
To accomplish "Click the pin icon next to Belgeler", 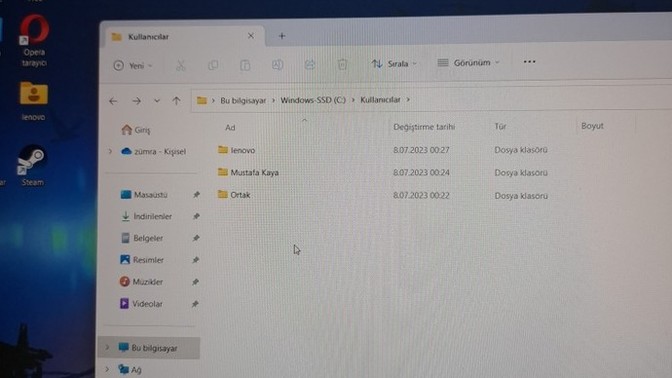I will 196,238.
